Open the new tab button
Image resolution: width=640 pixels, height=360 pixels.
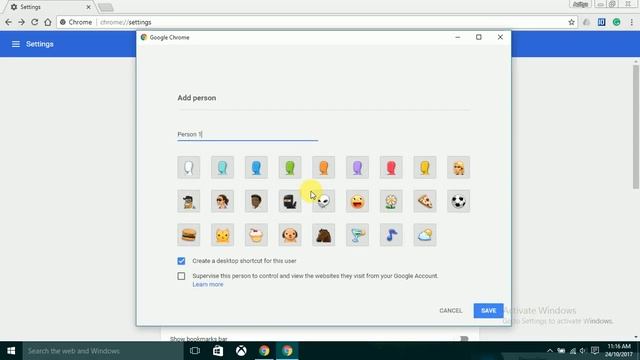point(106,7)
